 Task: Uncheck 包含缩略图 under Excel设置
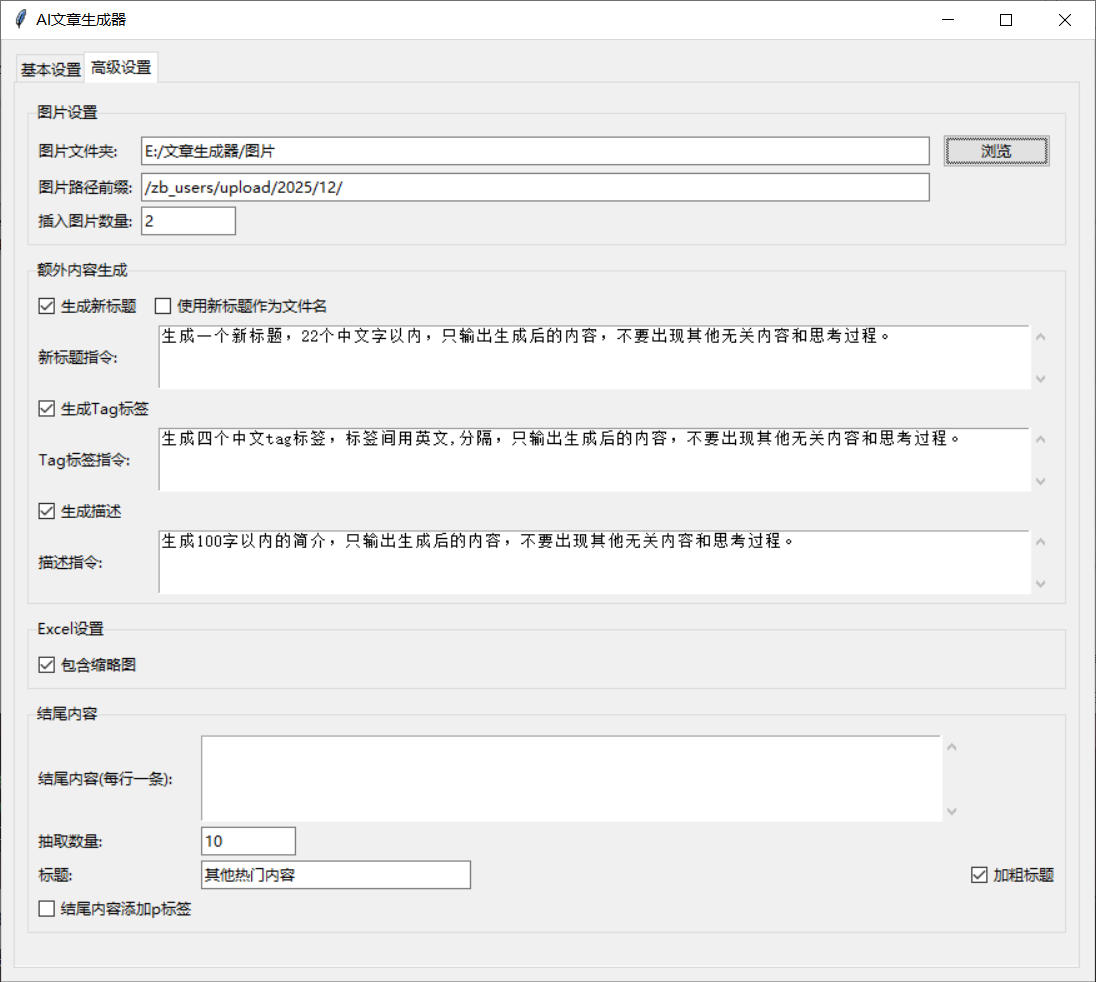coord(46,664)
